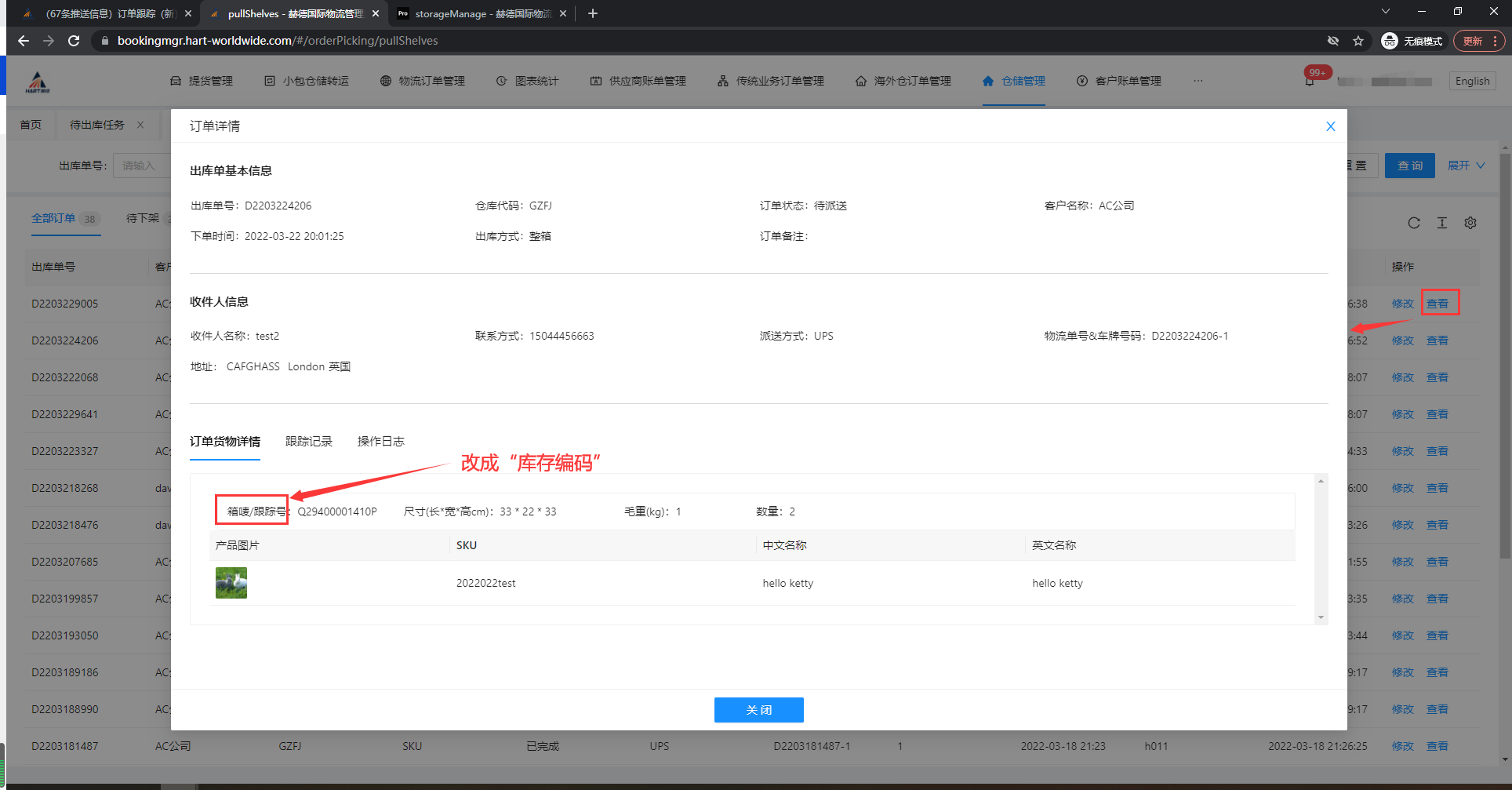1512x790 pixels.
Task: Click the company logo in header
Action: (x=38, y=82)
